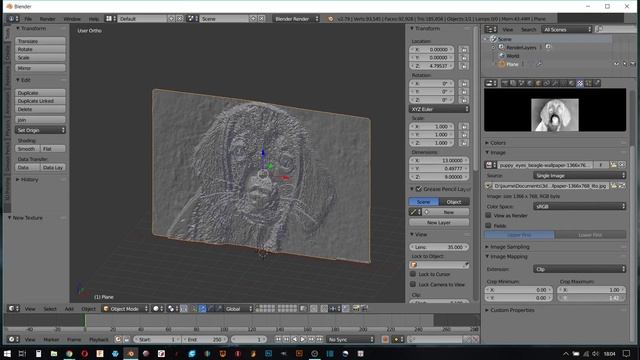Open the Physics properties tab
The height and width of the screenshot is (360, 640).
597,83
